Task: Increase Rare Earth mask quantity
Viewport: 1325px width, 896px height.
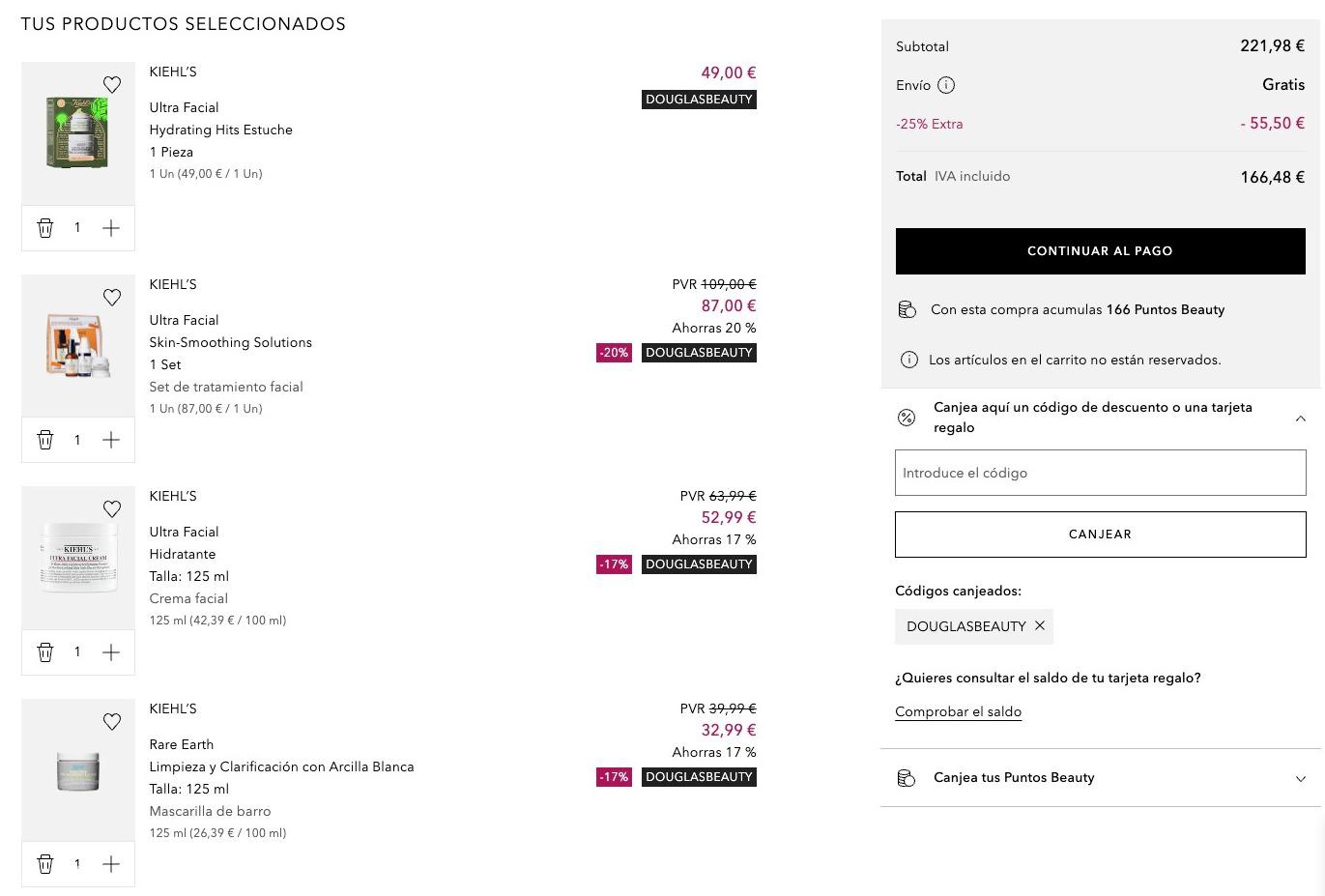Action: pyautogui.click(x=111, y=864)
